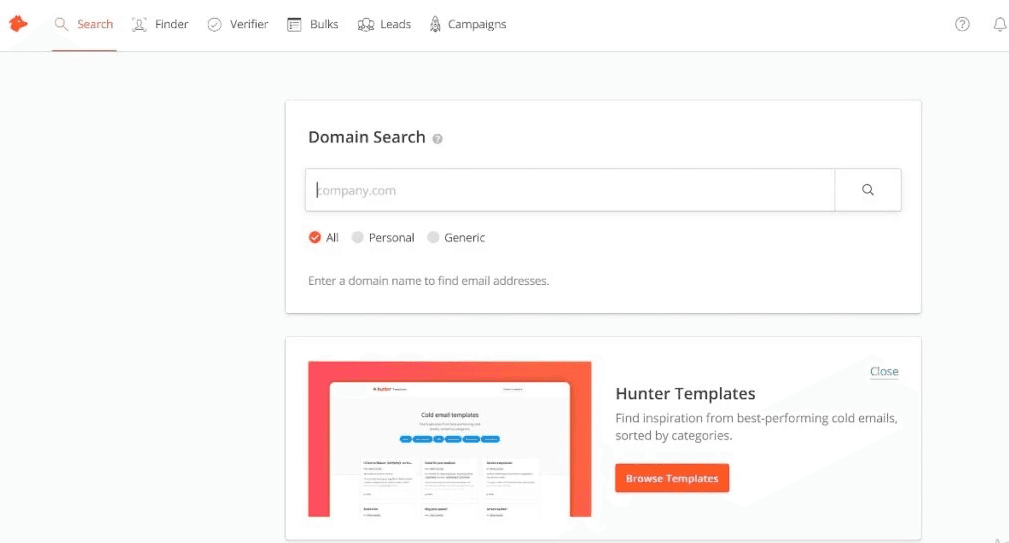Click the Campaigns rocket icon

[x=436, y=24]
